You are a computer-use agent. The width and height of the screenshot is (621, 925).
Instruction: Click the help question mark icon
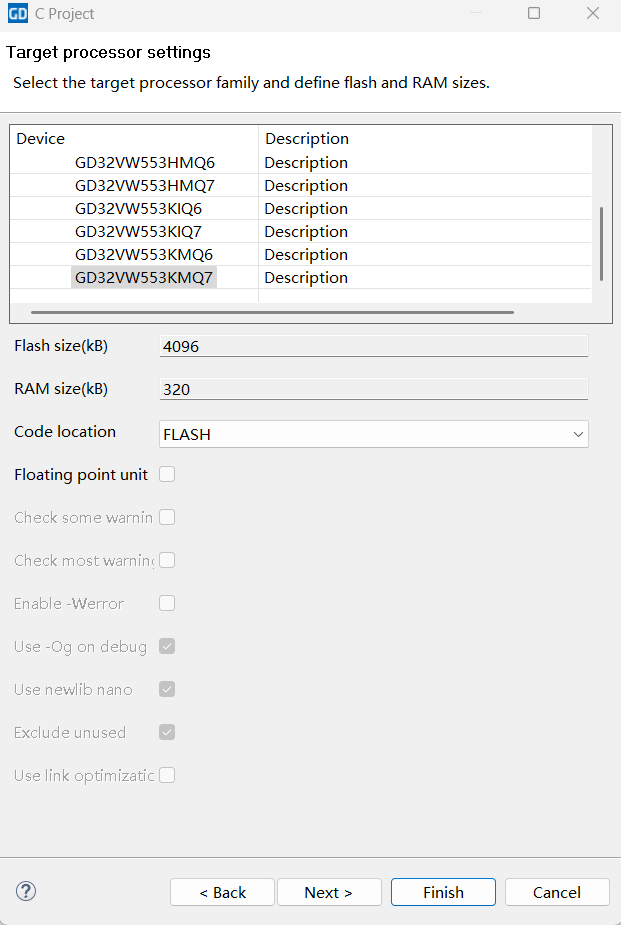click(26, 891)
